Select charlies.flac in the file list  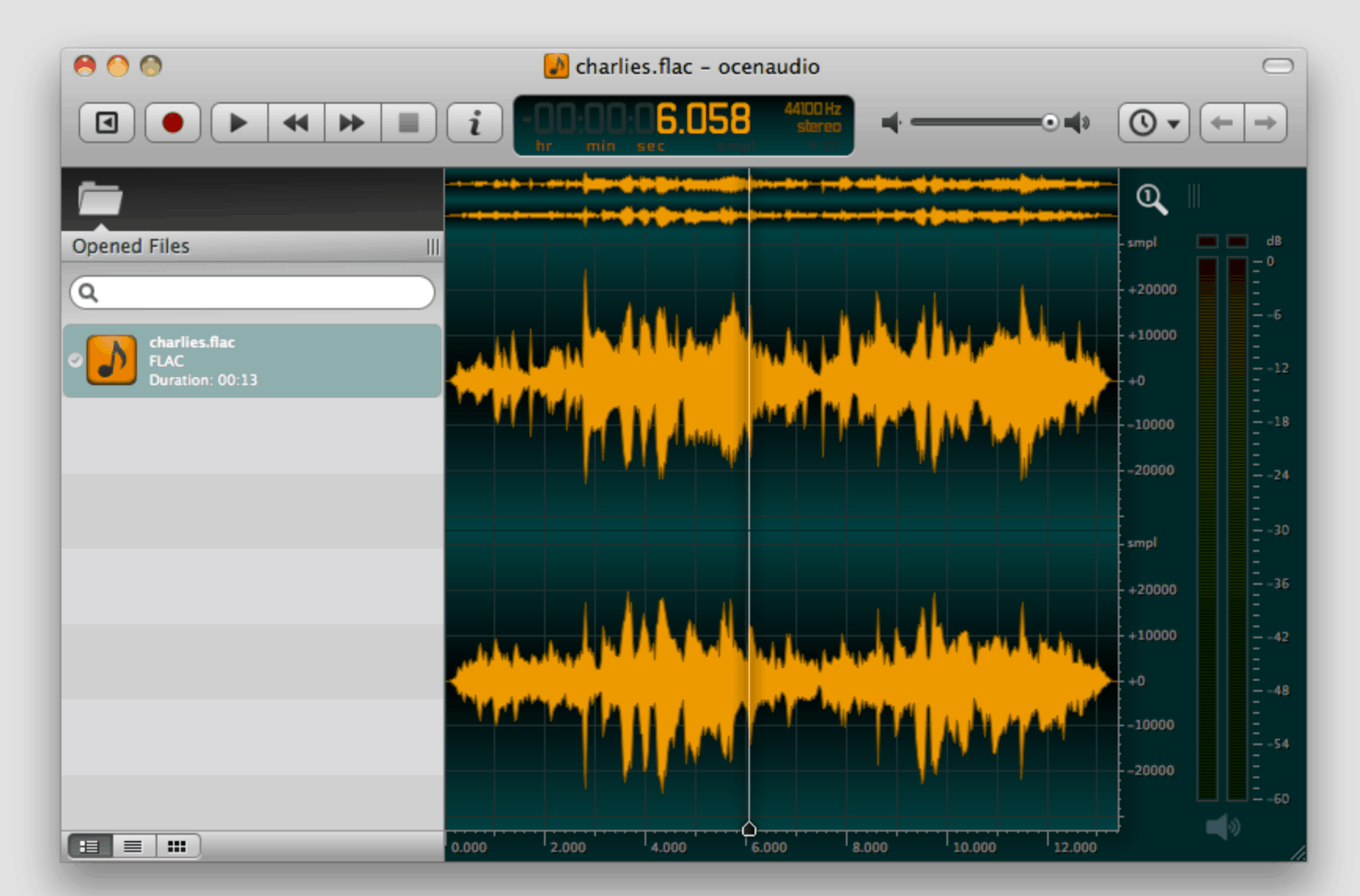click(x=252, y=361)
